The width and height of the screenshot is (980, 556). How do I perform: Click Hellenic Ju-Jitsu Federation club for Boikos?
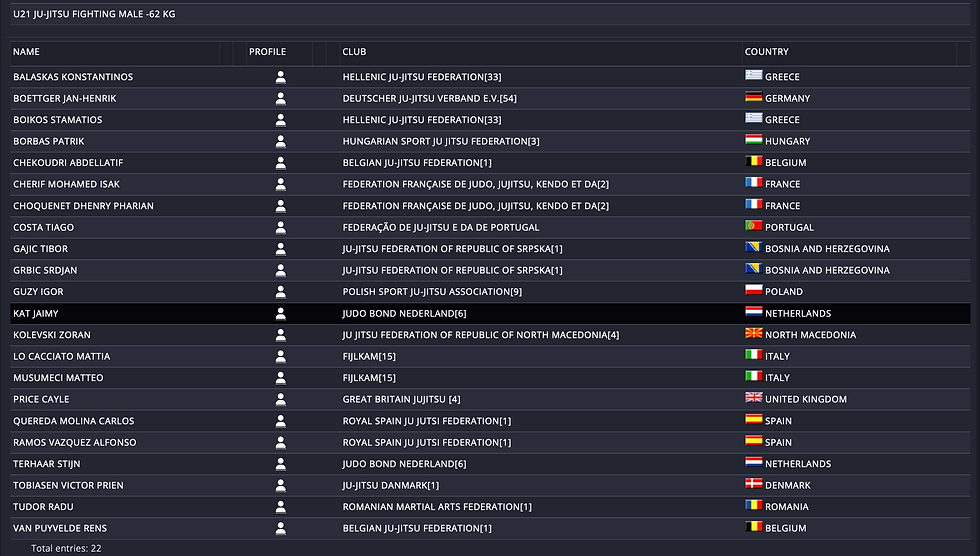pyautogui.click(x=421, y=120)
